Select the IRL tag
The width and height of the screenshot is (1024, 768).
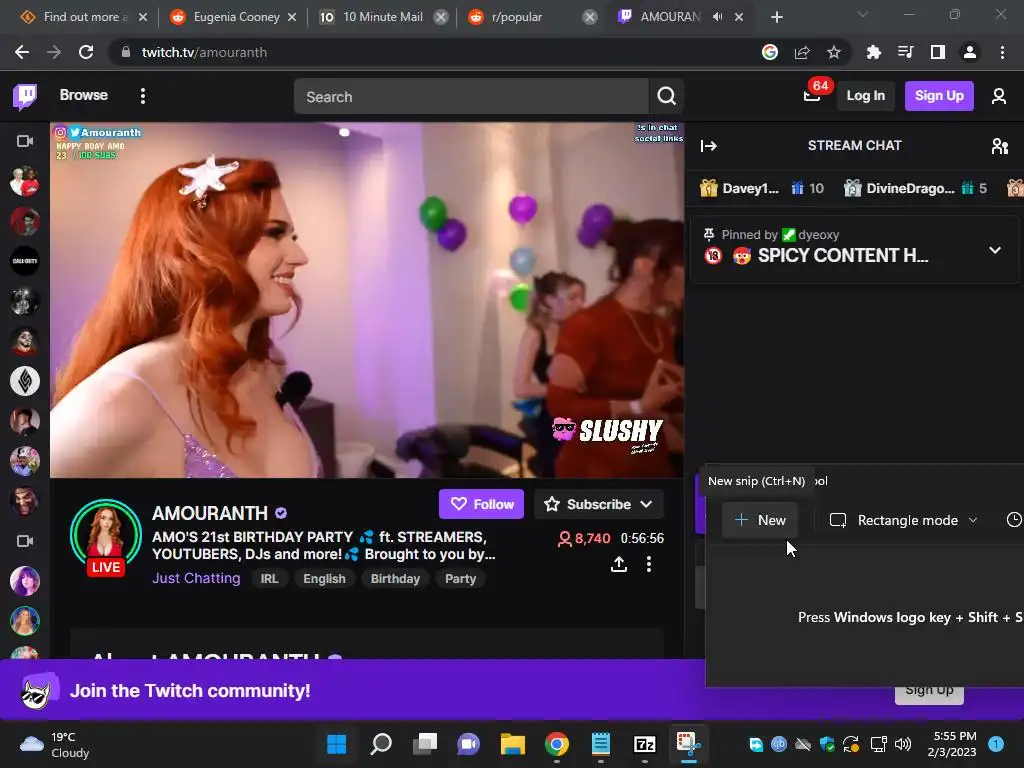269,579
